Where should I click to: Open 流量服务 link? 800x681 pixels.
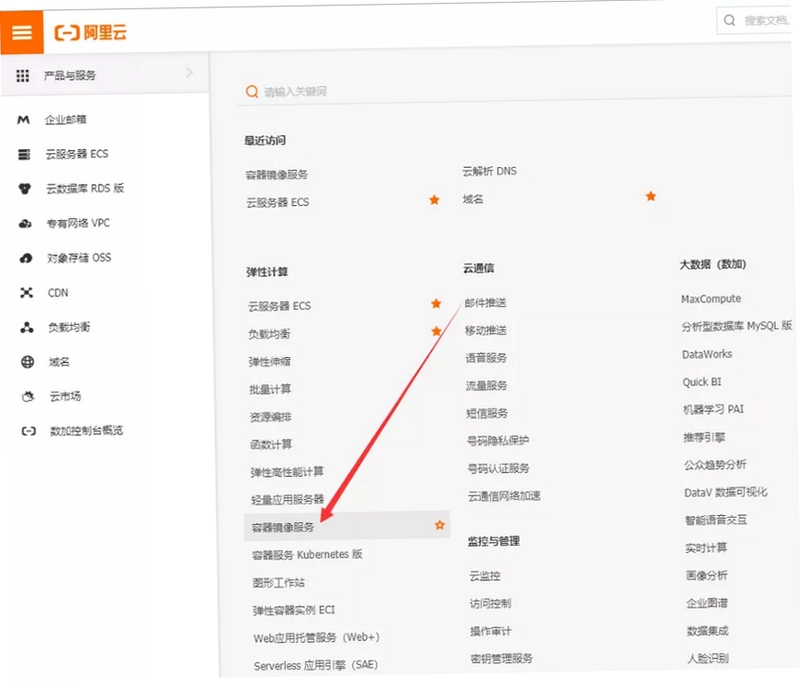(487, 386)
